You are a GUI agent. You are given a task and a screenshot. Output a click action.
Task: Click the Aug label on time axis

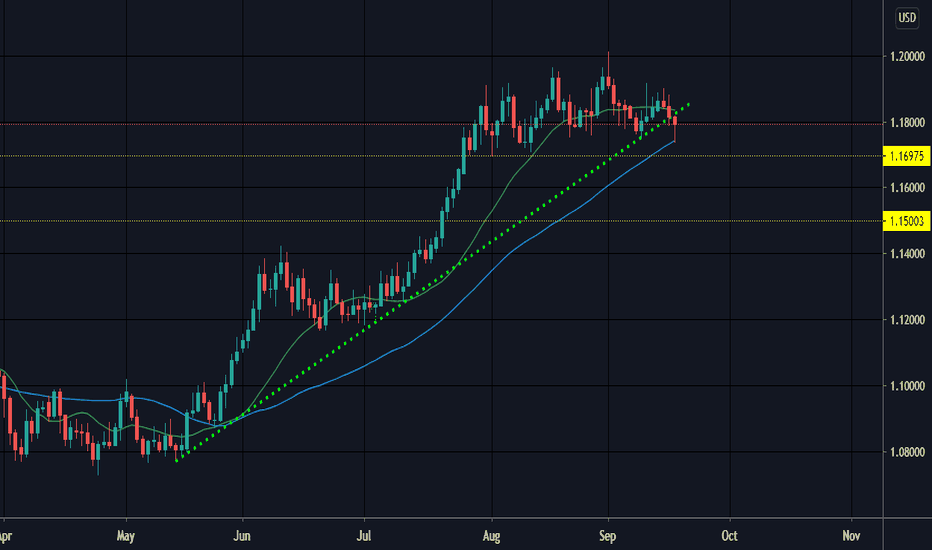tap(492, 536)
